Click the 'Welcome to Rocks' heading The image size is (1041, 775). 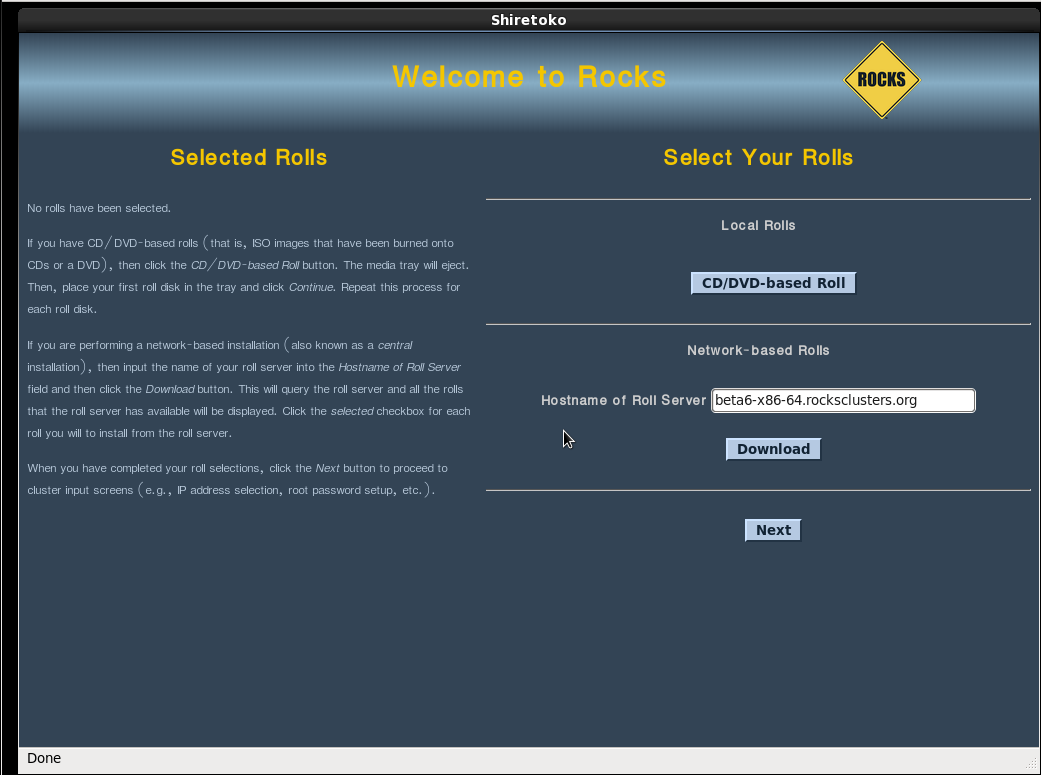point(529,77)
